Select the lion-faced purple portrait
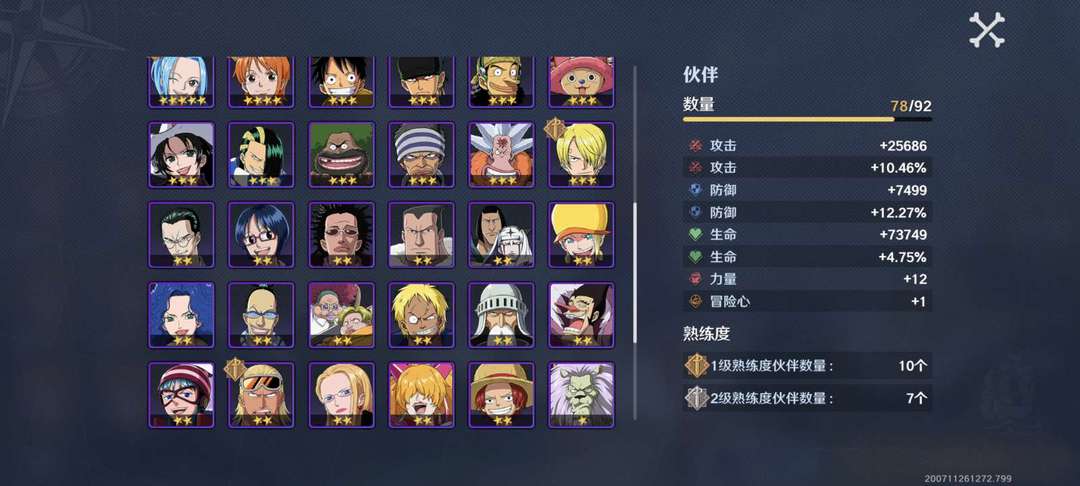The image size is (1080, 486). click(581, 394)
